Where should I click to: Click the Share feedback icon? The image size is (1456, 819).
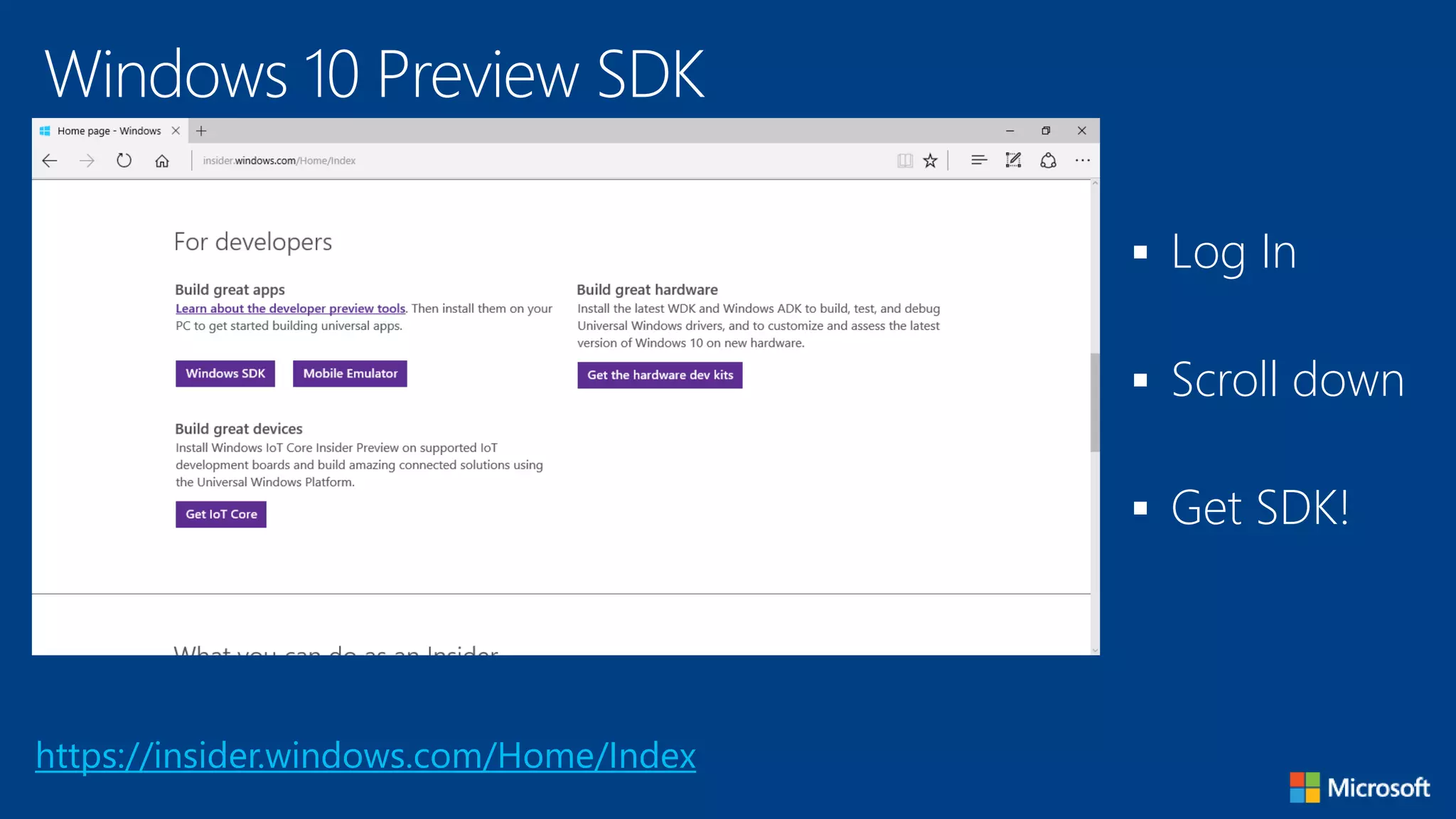[x=1048, y=161]
